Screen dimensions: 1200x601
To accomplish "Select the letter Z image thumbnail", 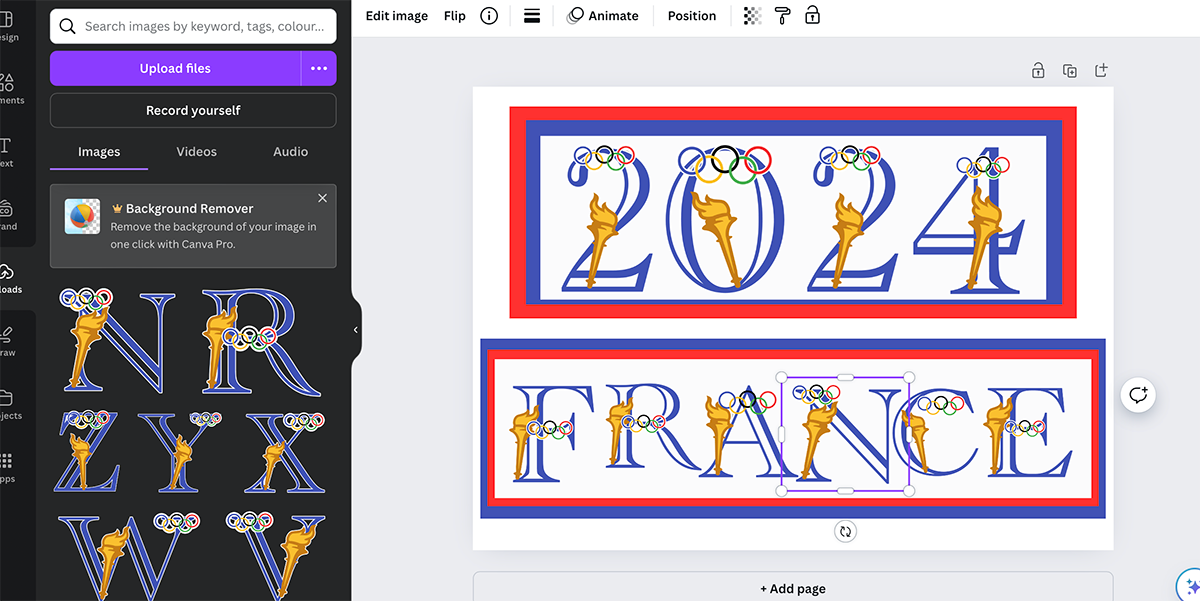I will pos(88,450).
